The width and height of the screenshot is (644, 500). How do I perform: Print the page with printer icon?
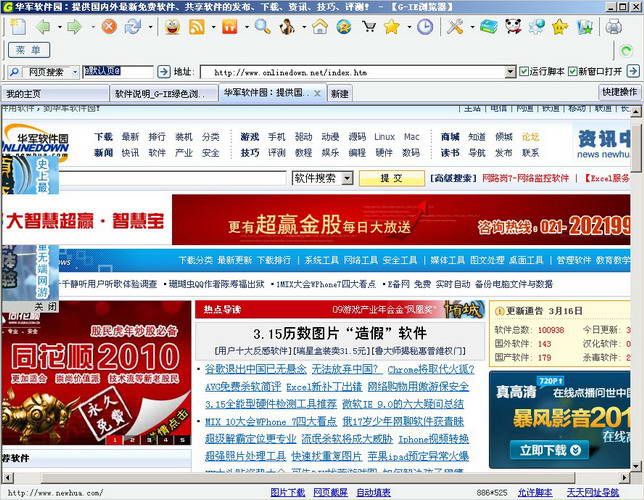click(x=614, y=27)
